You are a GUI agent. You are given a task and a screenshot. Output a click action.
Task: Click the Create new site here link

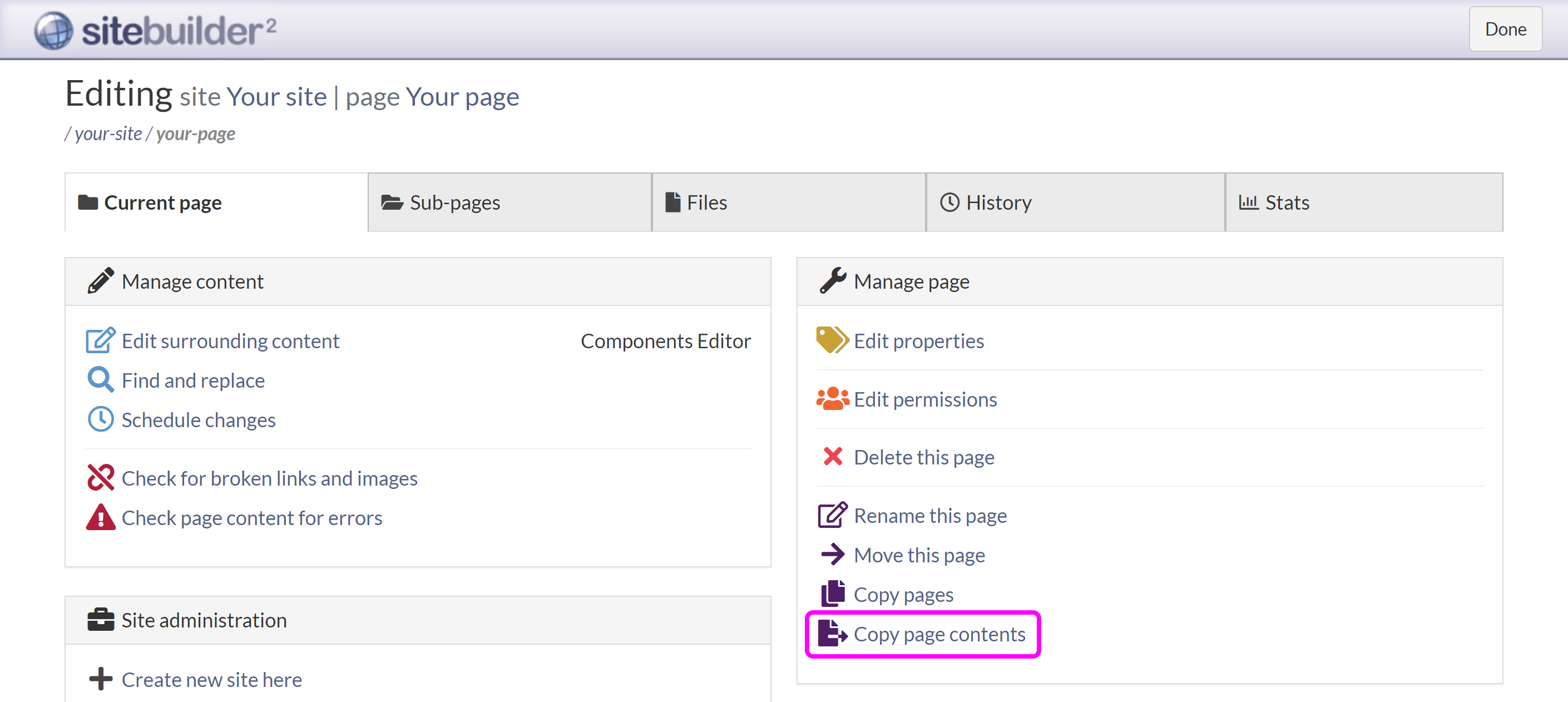click(211, 680)
